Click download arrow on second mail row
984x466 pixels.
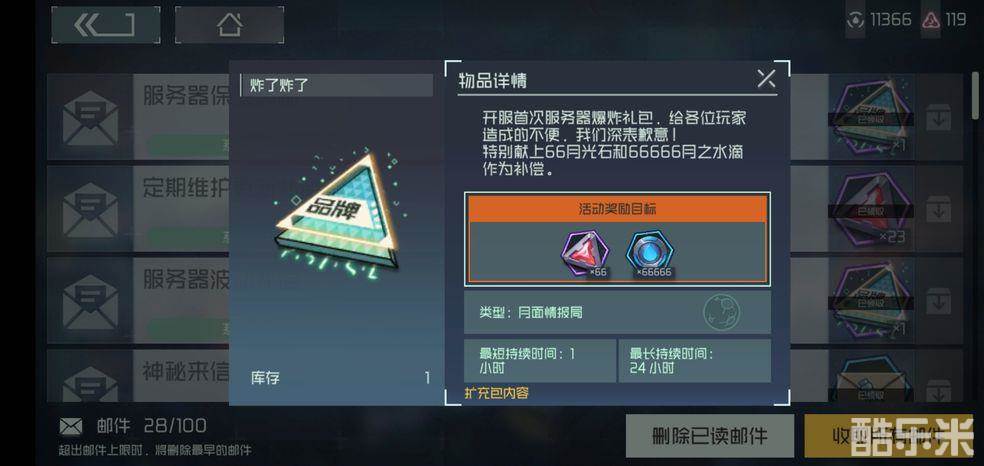point(938,209)
